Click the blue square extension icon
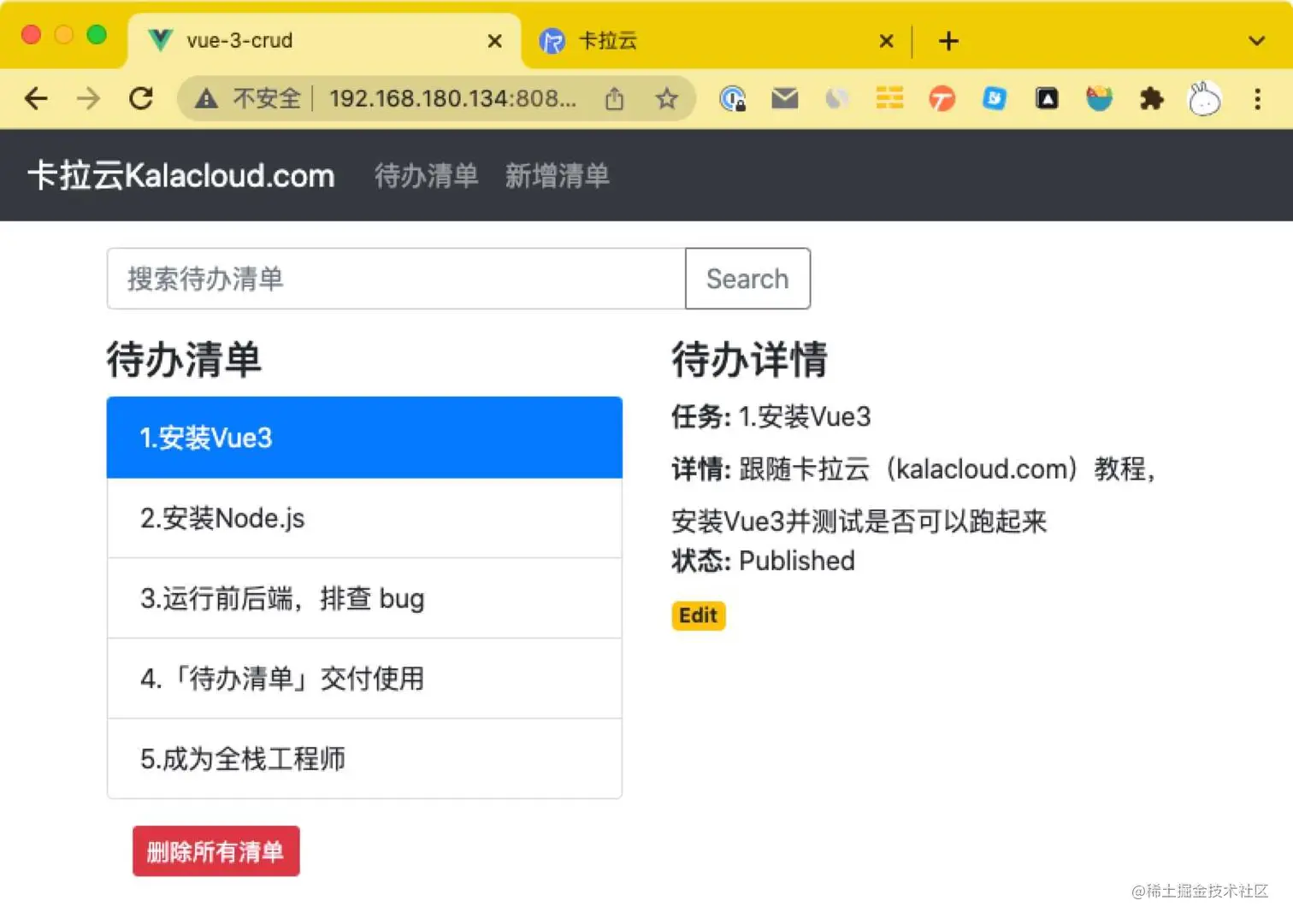This screenshot has width=1293, height=924. (994, 99)
